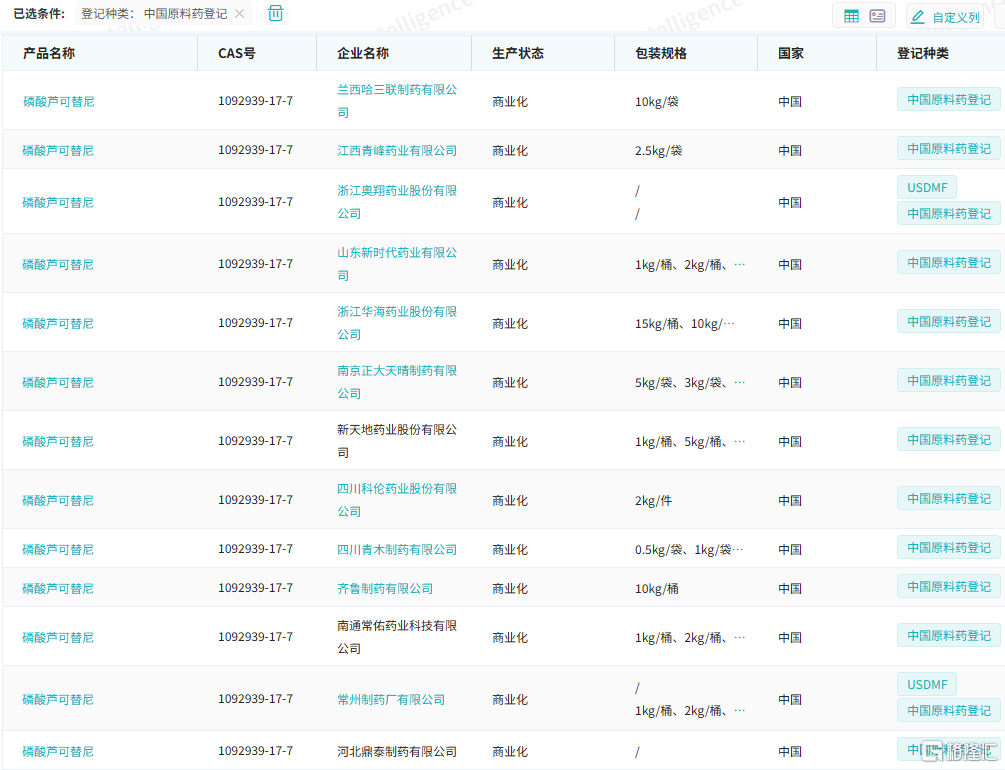This screenshot has height=770, width=1005.
Task: Click 磷酸芦可替尼 in the 兰西哈三联 row
Action: click(x=58, y=101)
